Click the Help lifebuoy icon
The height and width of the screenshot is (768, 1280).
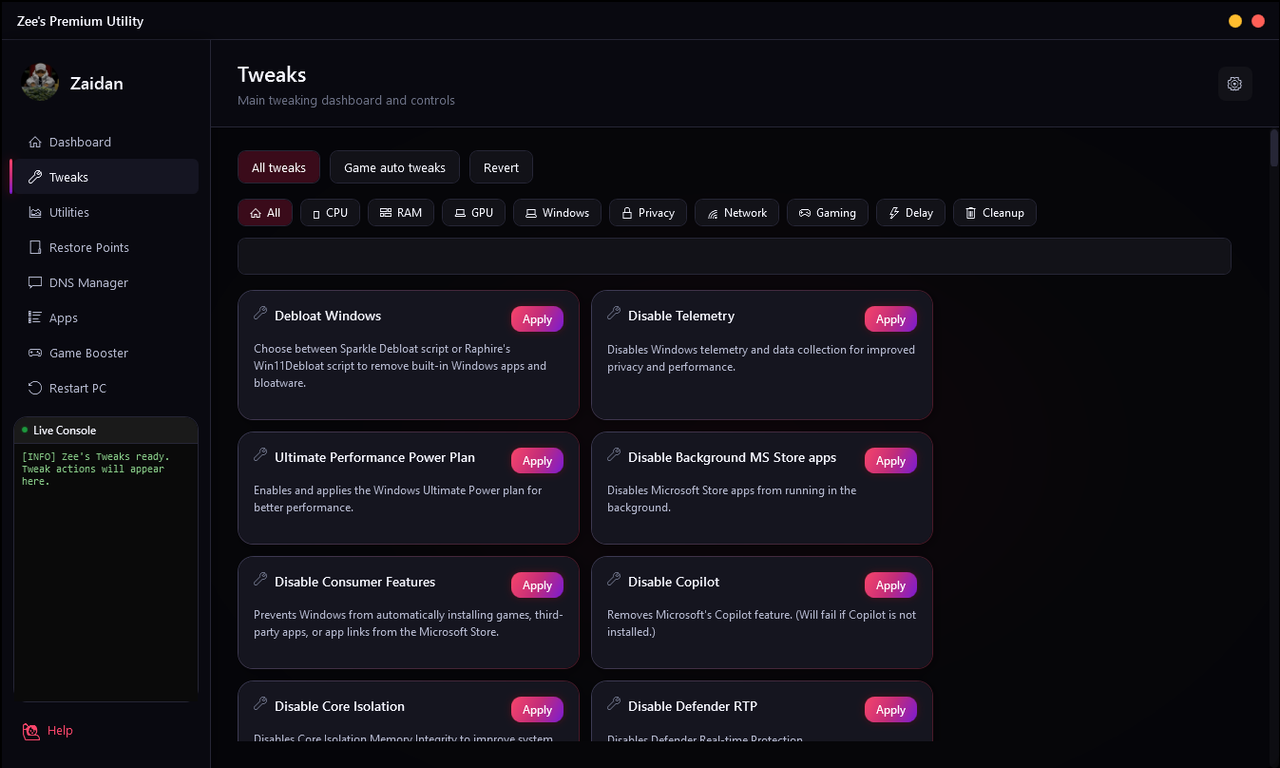coord(31,731)
